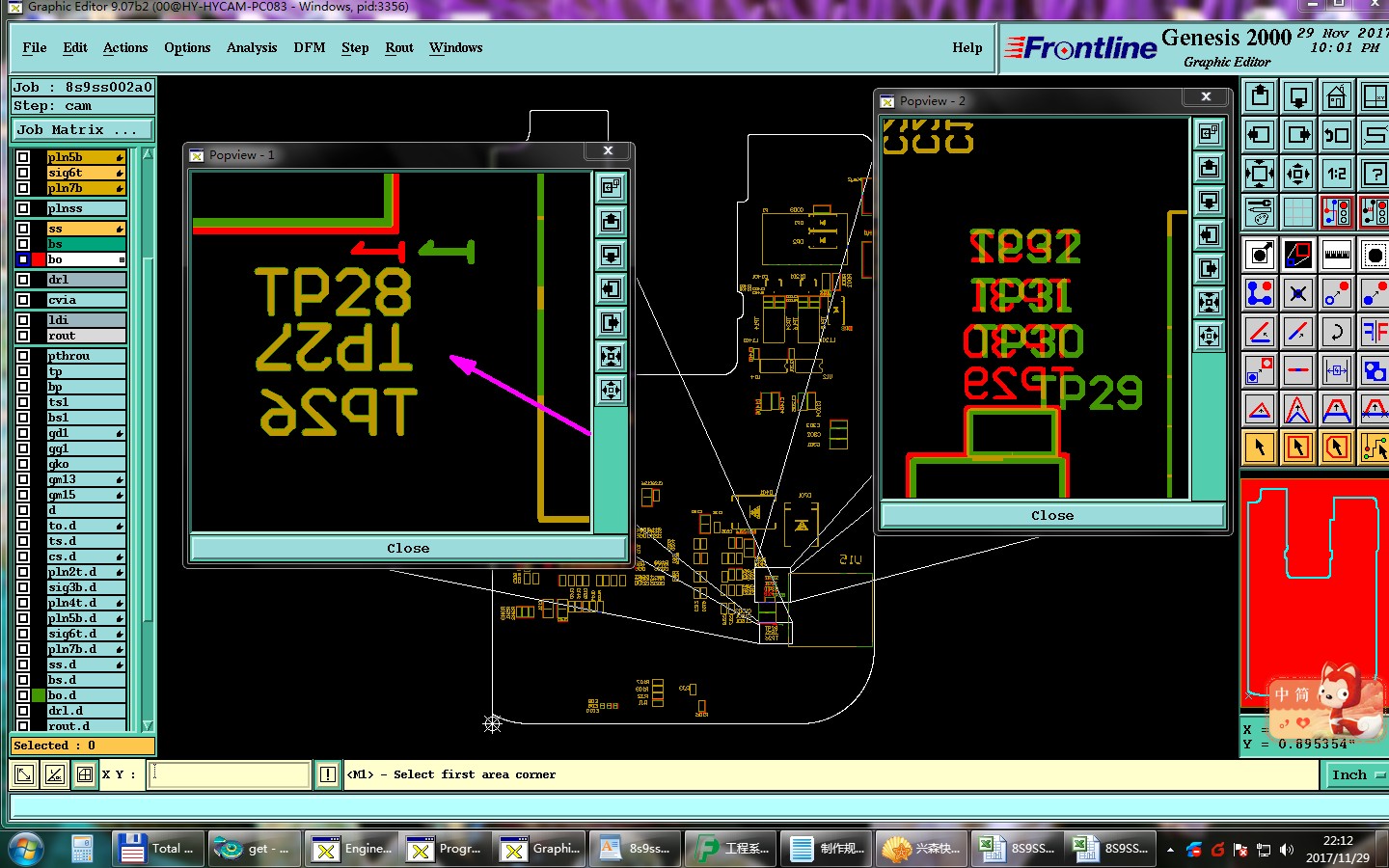Screen dimensions: 1389x868
Task: Click the pan left view icon
Action: click(x=1260, y=135)
